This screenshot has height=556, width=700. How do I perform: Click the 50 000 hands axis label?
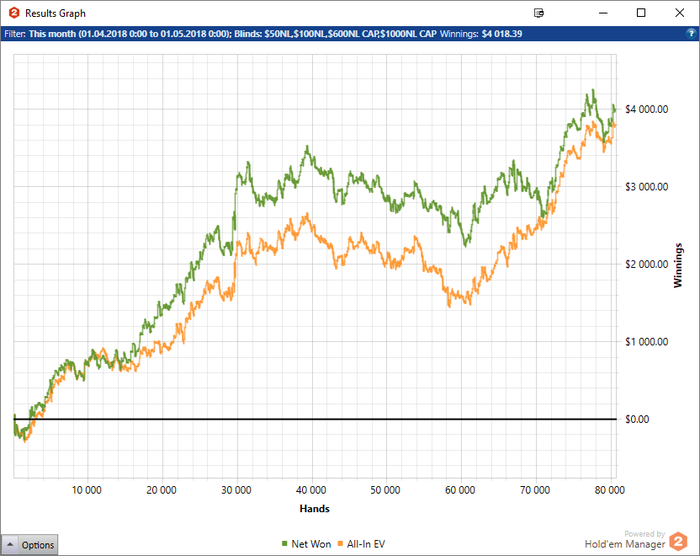pyautogui.click(x=385, y=490)
